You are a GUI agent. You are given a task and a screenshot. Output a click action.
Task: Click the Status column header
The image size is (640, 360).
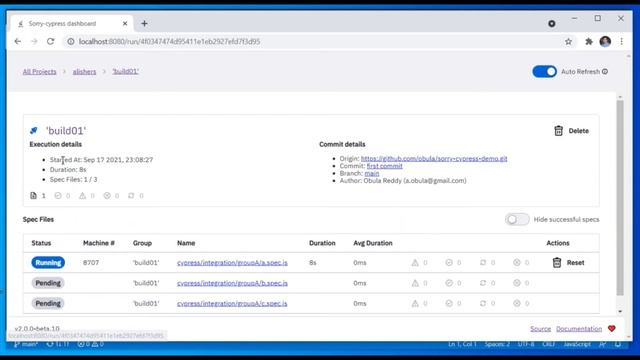(41, 243)
